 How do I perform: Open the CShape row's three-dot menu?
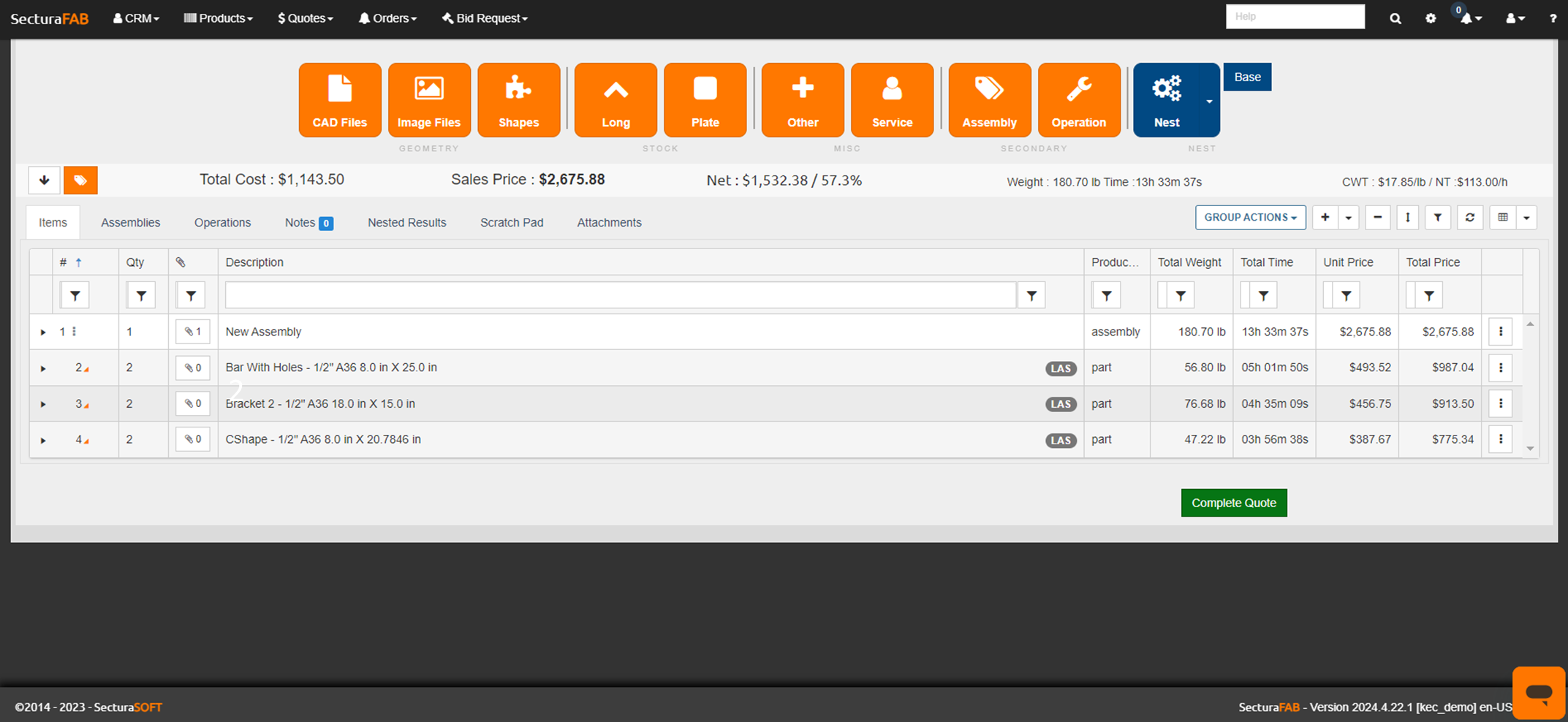pyautogui.click(x=1500, y=439)
